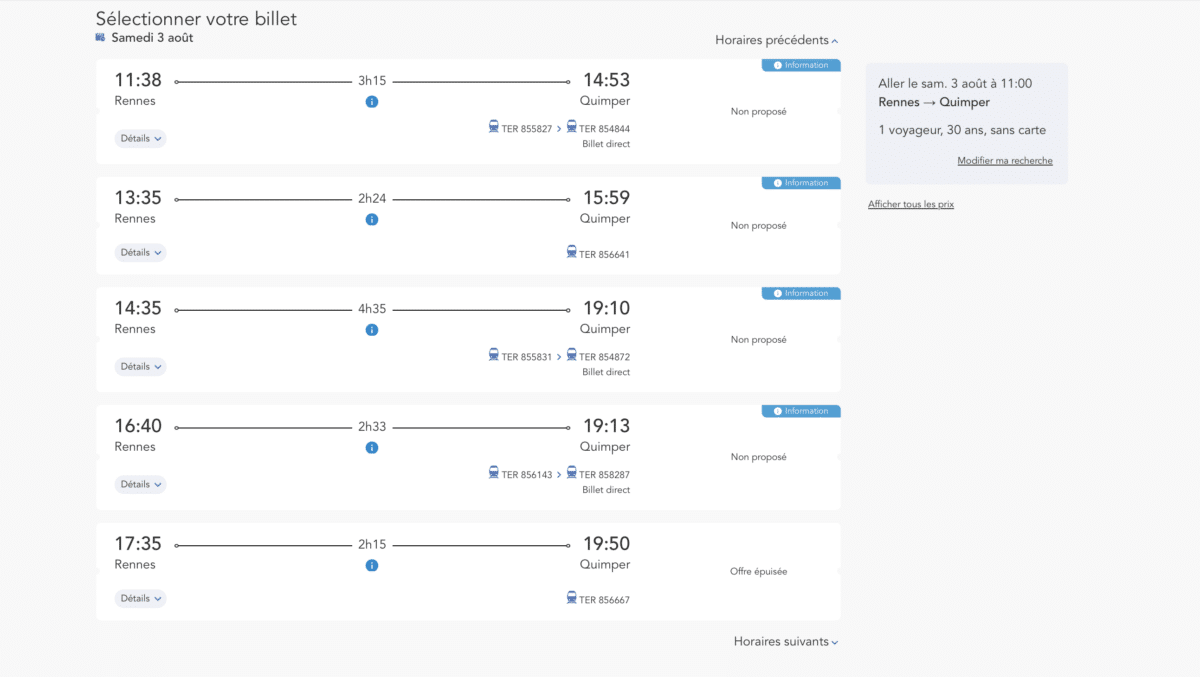Open Information badge on 14:35 journey
Image resolution: width=1200 pixels, height=677 pixels.
[x=801, y=294]
